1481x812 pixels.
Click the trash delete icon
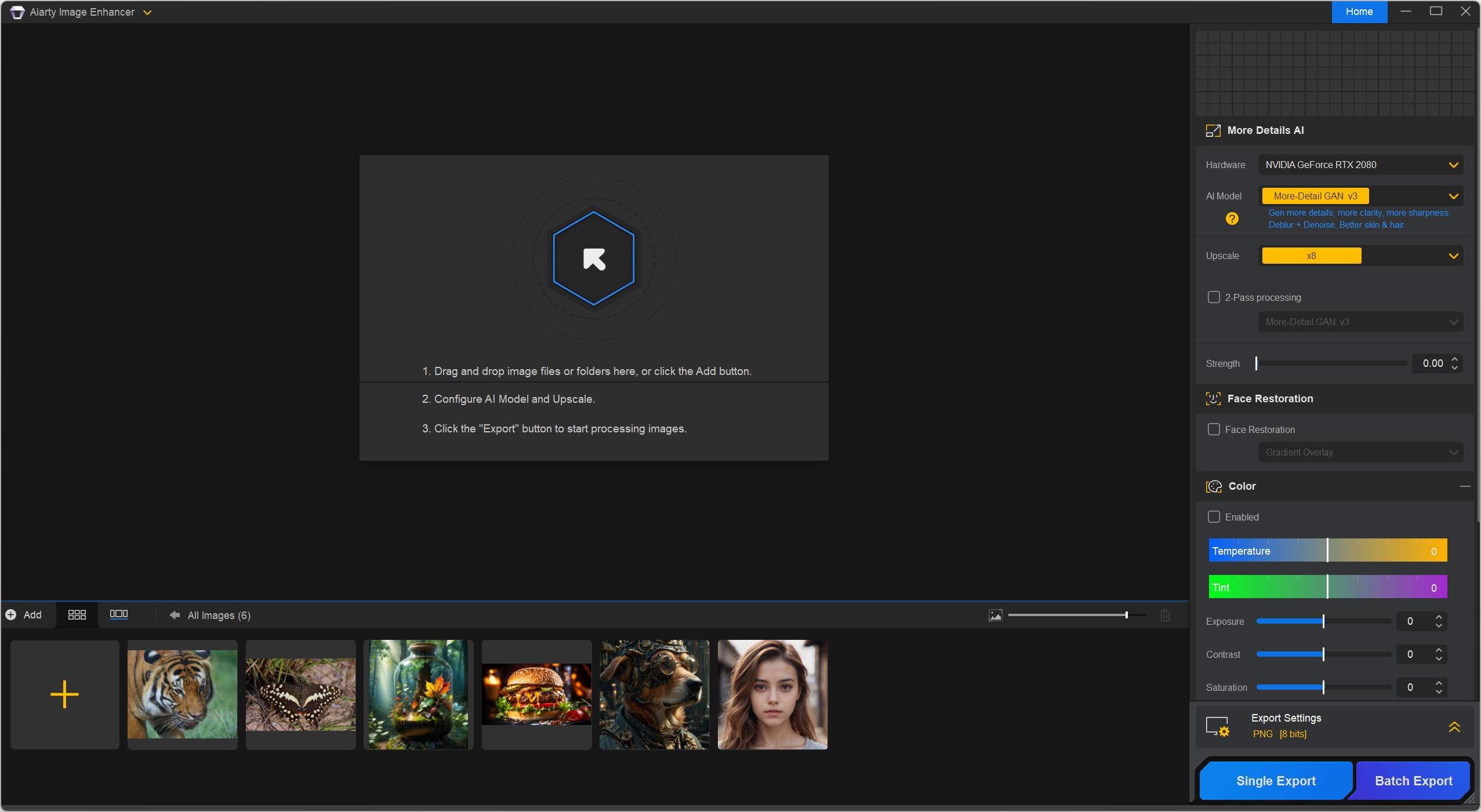point(1165,616)
